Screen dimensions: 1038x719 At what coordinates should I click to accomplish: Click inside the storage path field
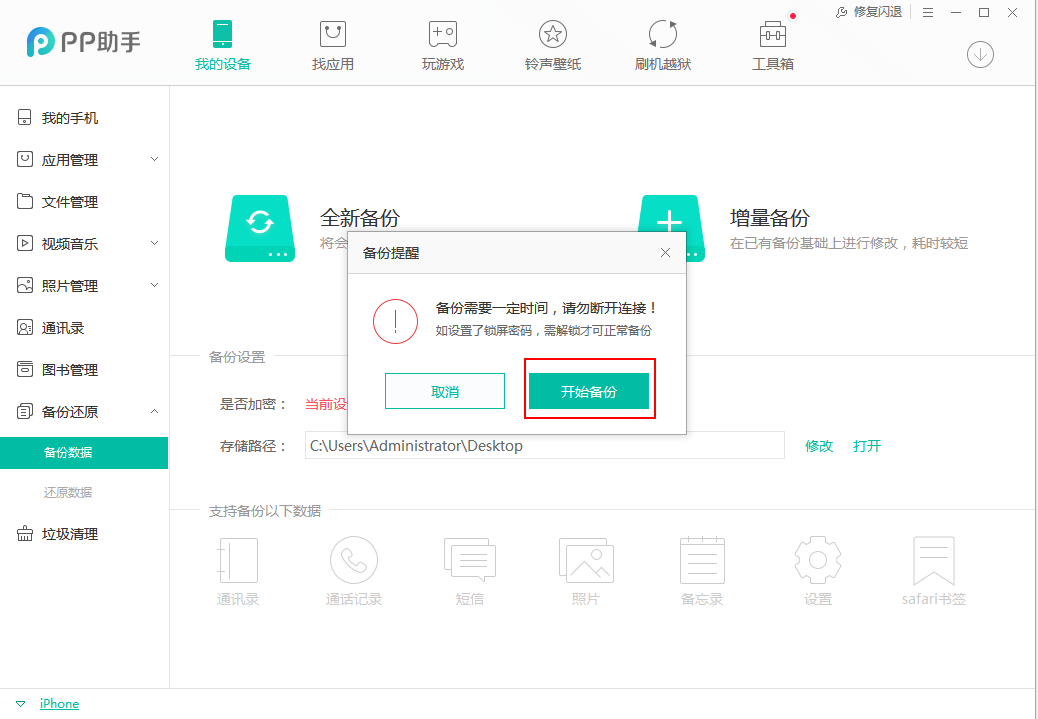pos(545,446)
